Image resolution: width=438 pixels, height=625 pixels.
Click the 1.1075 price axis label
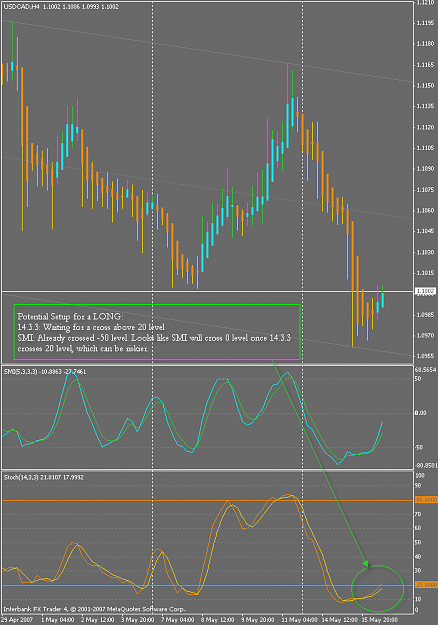[425, 190]
